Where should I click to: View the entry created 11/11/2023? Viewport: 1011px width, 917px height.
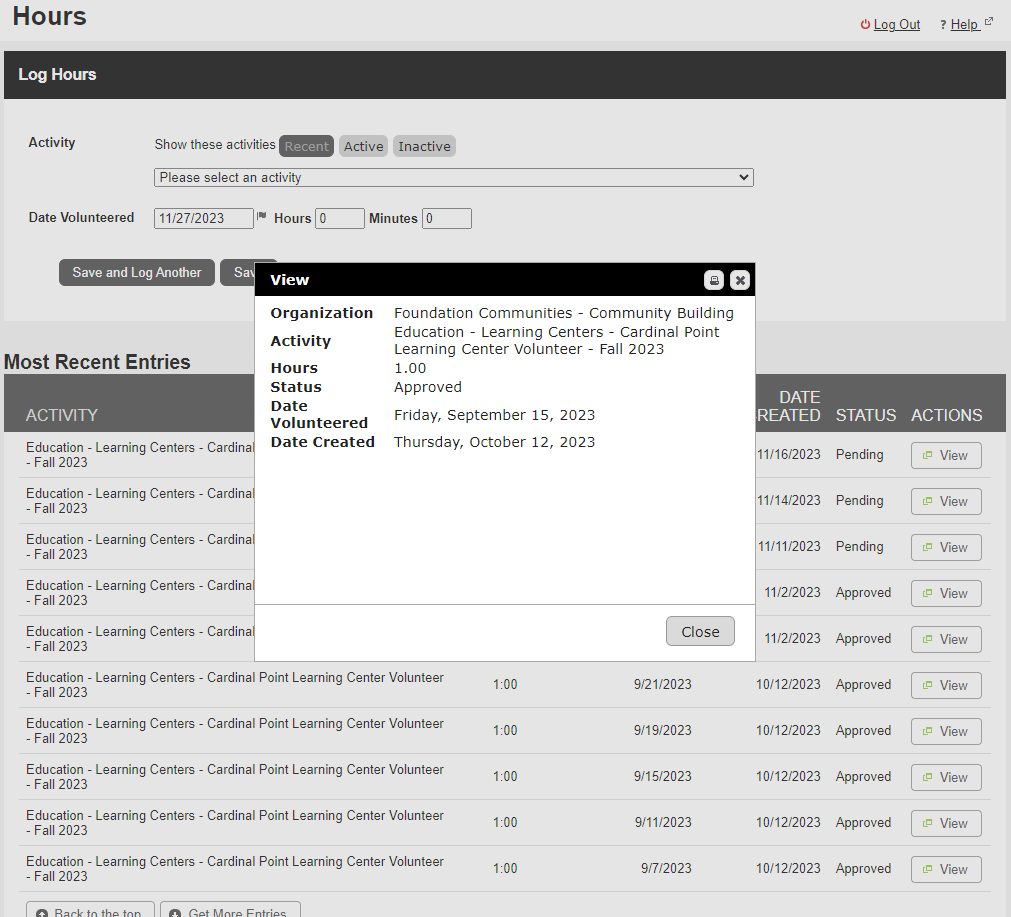point(946,547)
